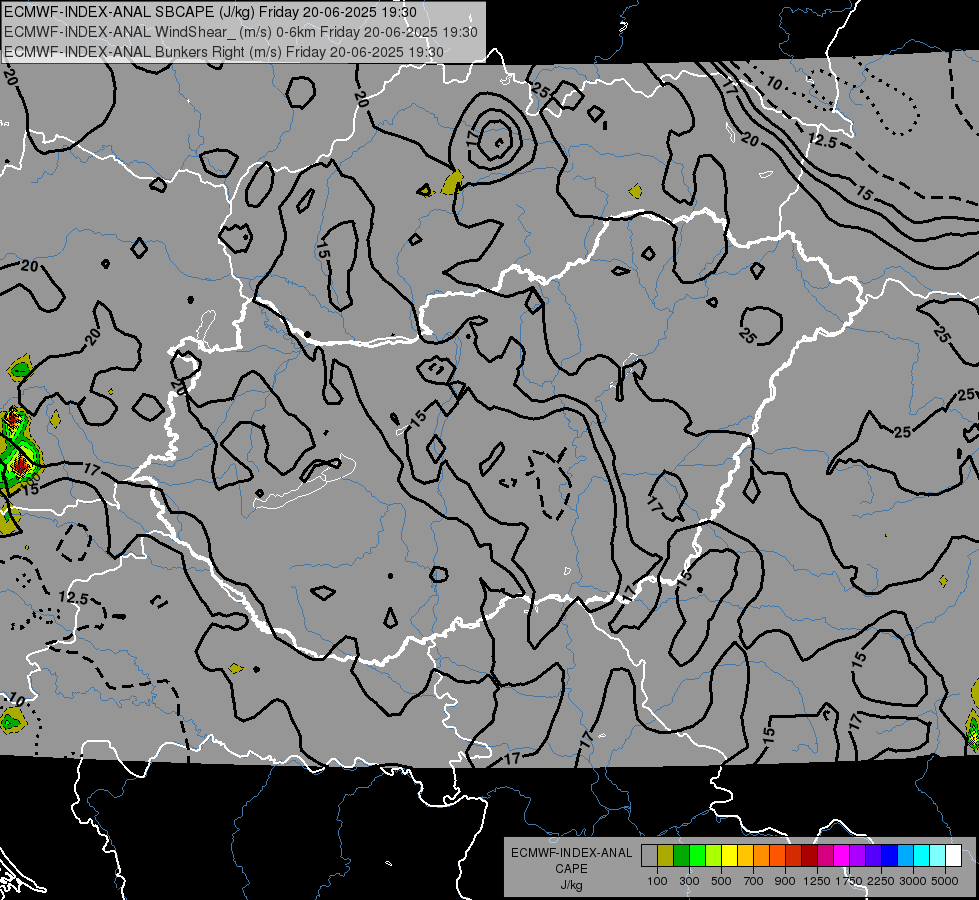Click the bright green legend swatch after 300
This screenshot has height=900, width=979.
pyautogui.click(x=697, y=856)
